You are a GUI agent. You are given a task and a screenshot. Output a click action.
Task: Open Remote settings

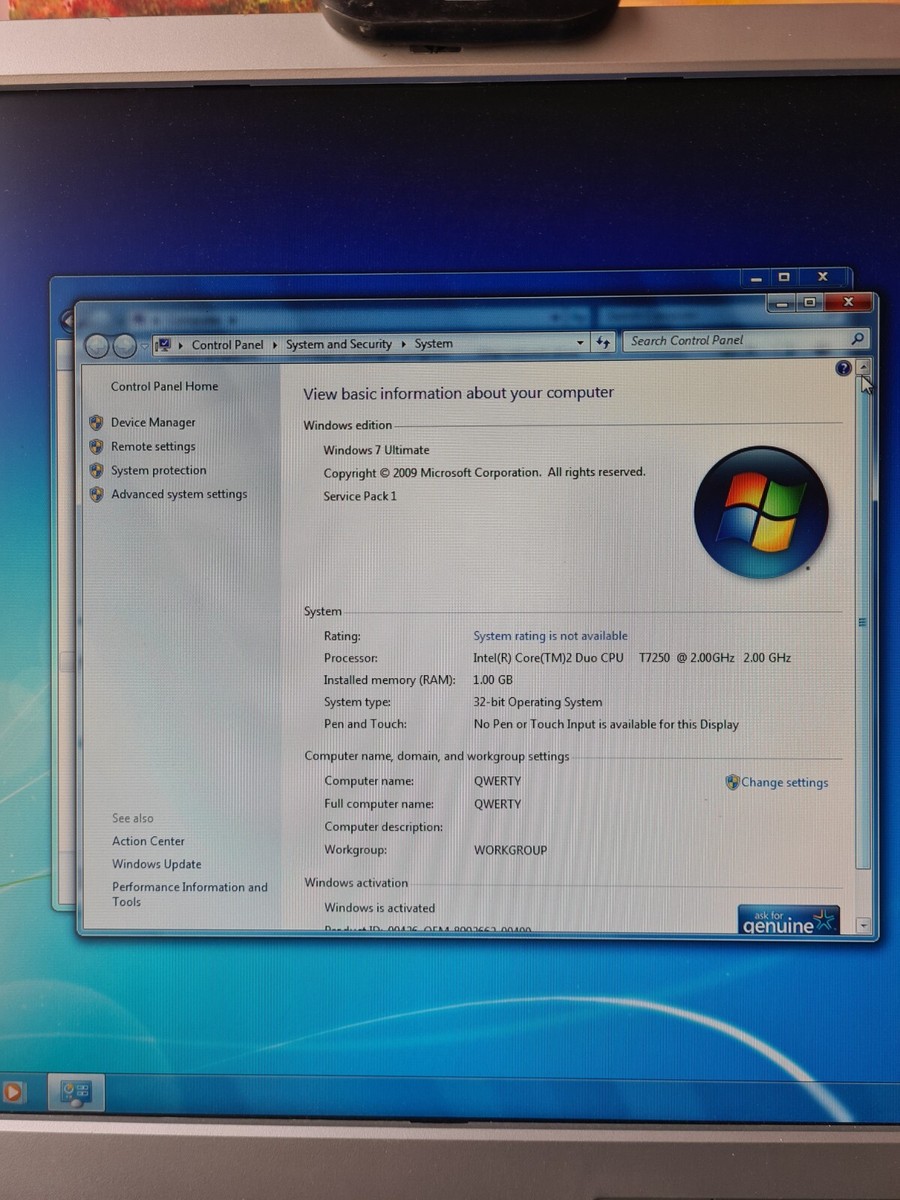coord(153,447)
